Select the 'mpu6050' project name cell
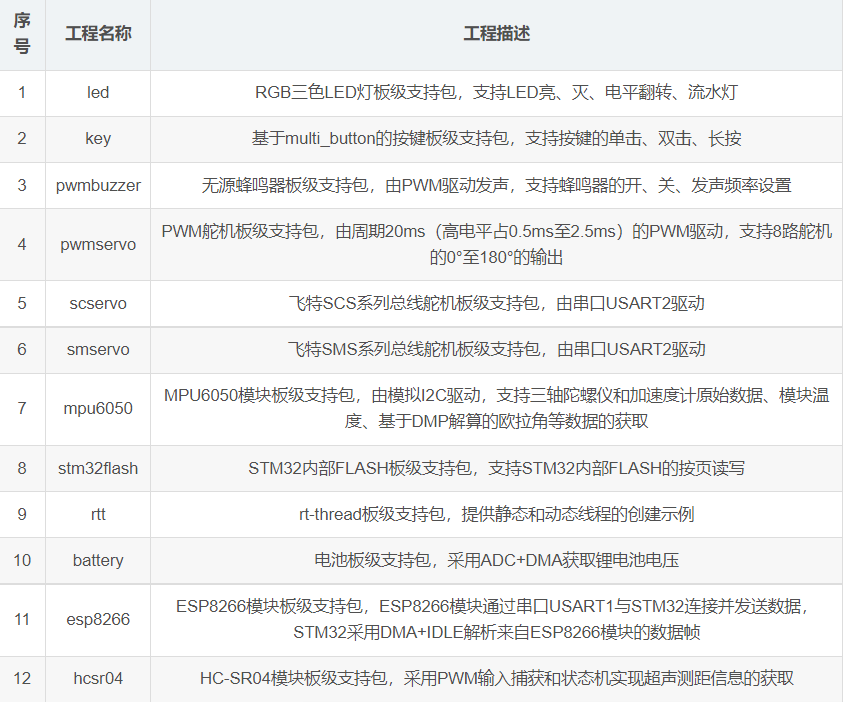 [x=98, y=409]
